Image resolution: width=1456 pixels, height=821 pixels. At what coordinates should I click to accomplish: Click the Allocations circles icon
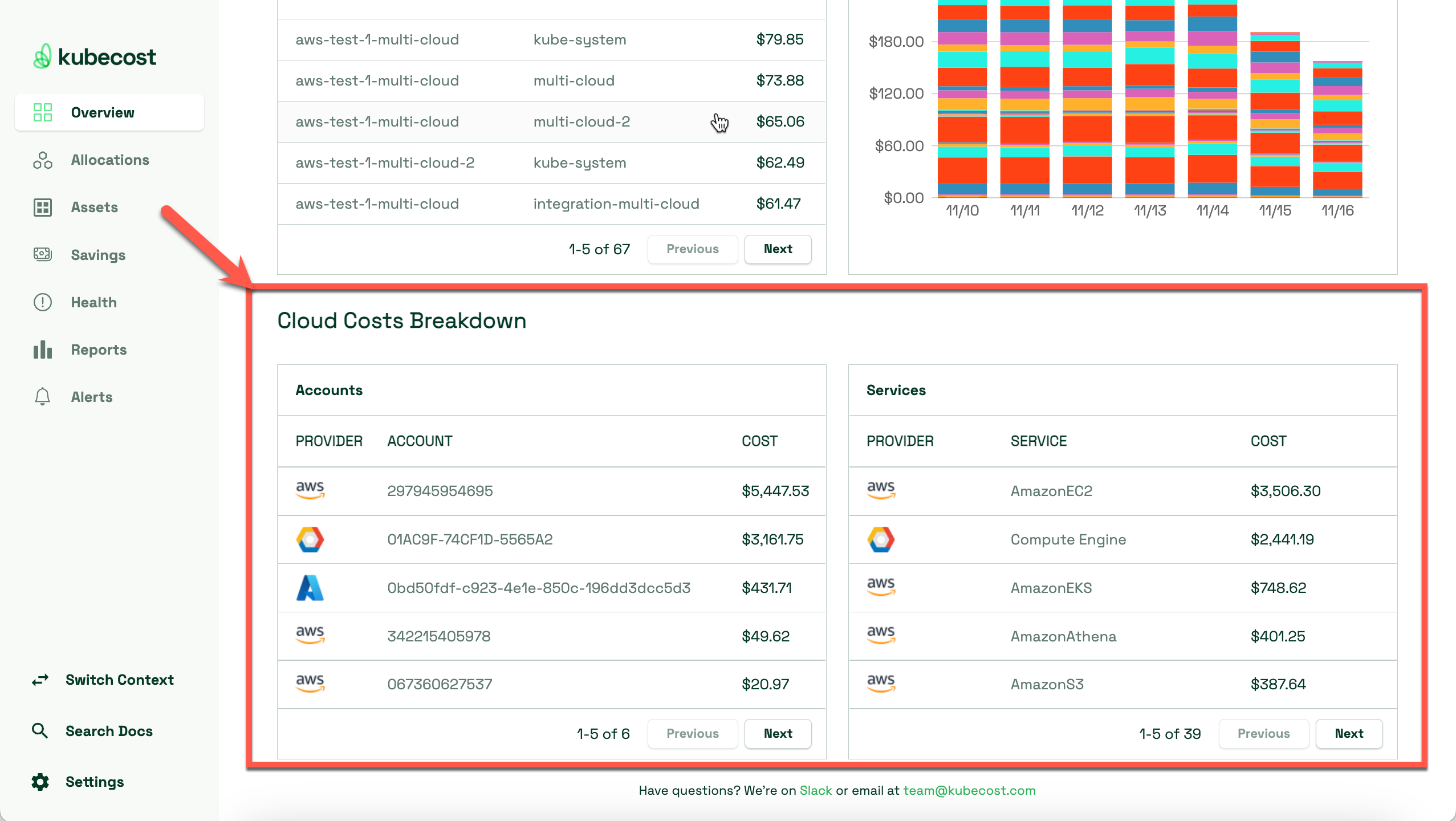(x=43, y=160)
